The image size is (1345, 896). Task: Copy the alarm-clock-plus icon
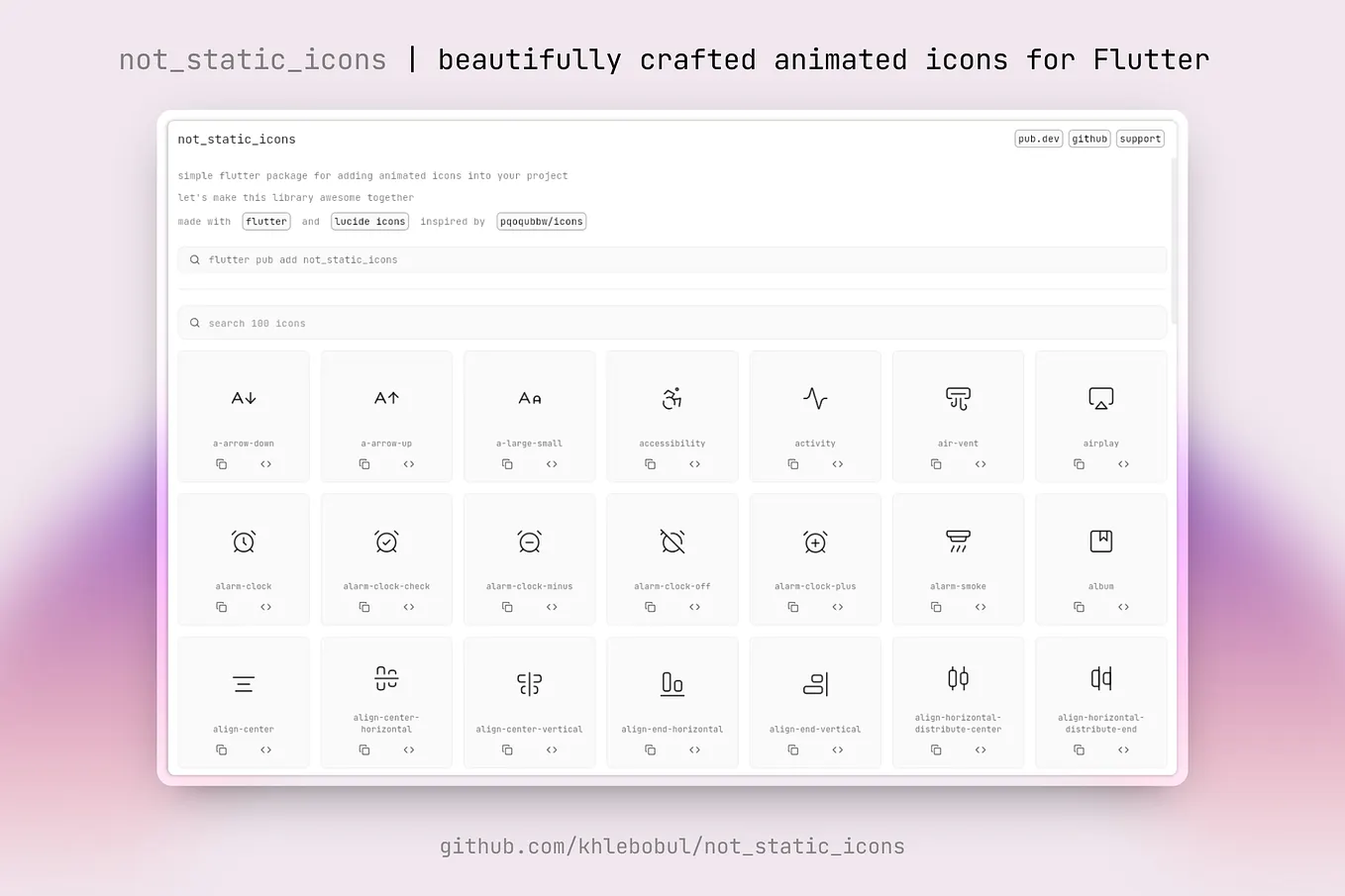pos(792,607)
